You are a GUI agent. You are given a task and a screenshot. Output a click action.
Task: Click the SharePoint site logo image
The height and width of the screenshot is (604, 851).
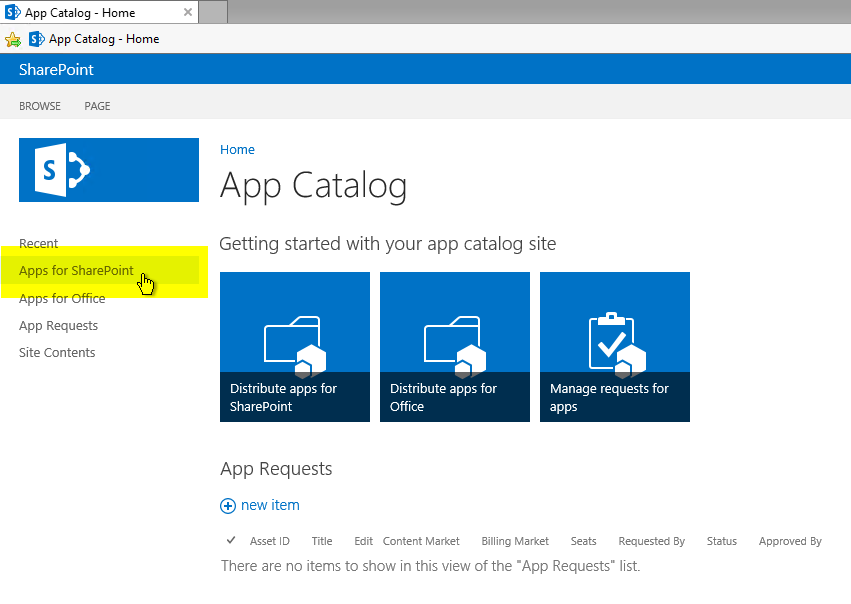108,170
